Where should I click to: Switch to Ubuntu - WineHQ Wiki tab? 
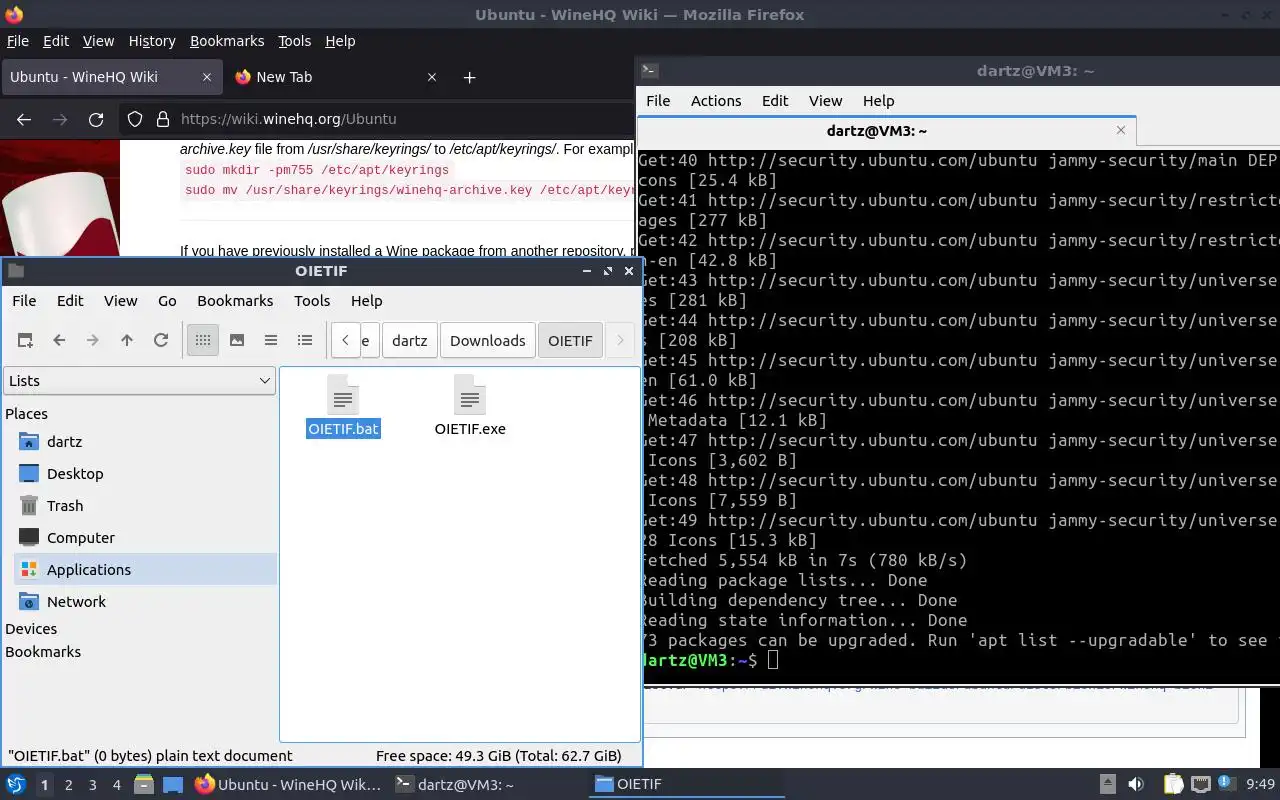click(111, 77)
